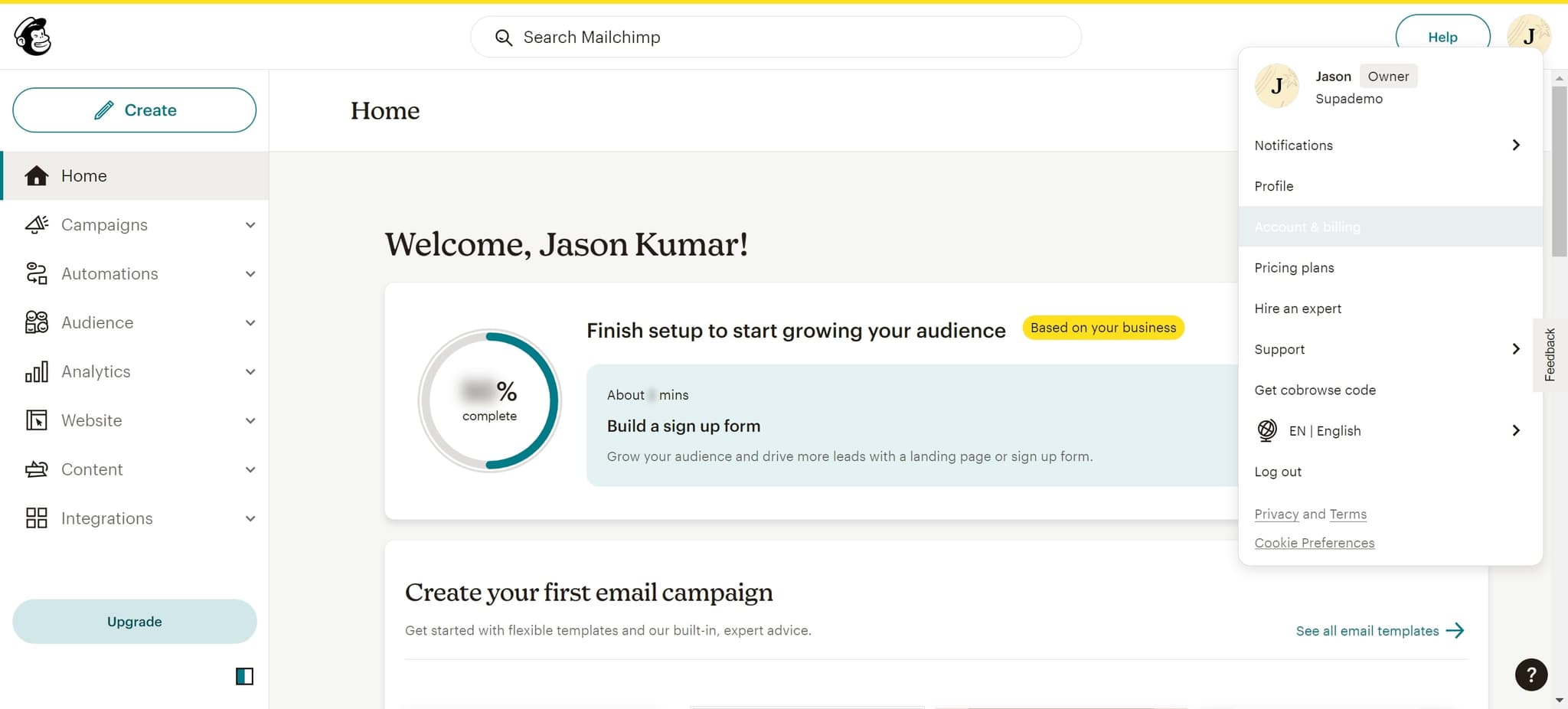The height and width of the screenshot is (709, 1568).
Task: Expand the Content section chevron
Action: (250, 470)
